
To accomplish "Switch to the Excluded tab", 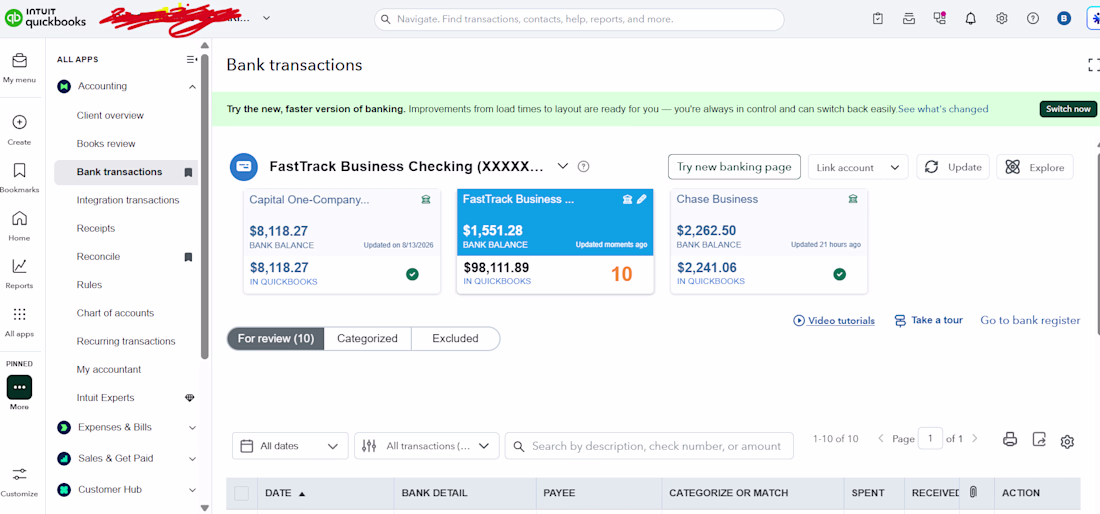I will tap(455, 338).
